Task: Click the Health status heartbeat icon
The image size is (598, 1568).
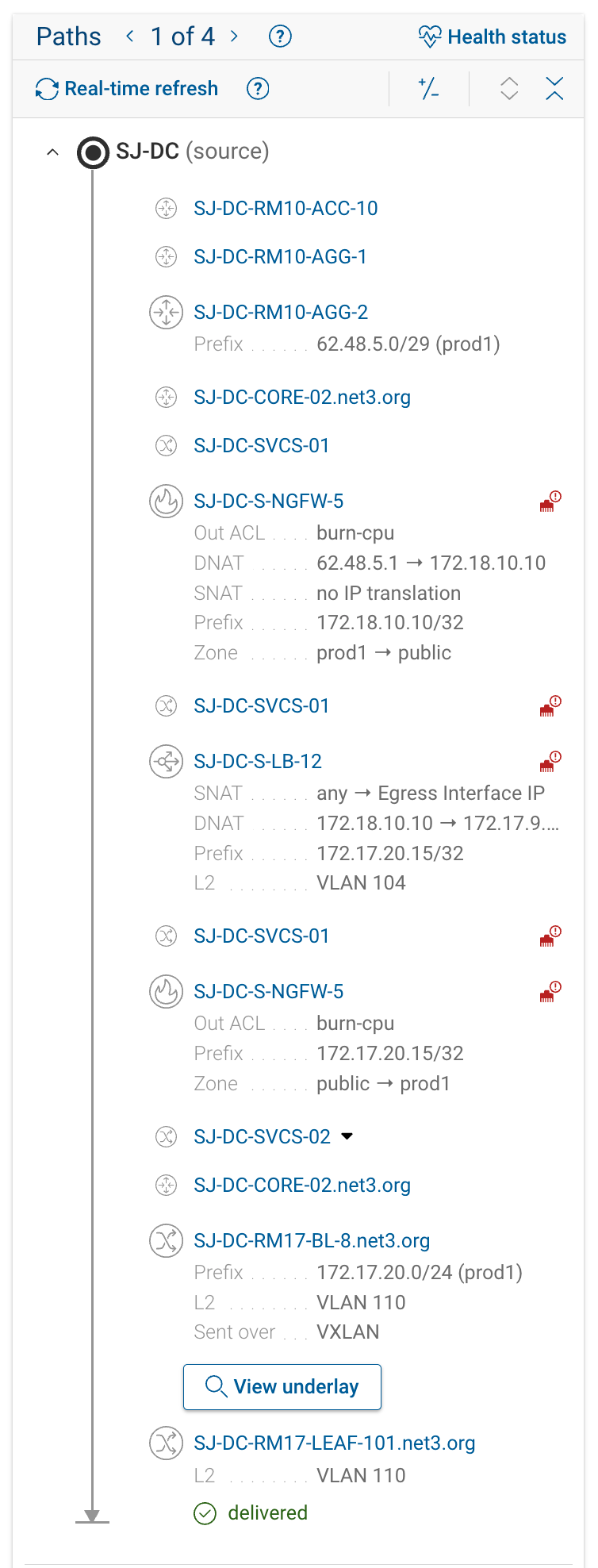Action: click(429, 37)
